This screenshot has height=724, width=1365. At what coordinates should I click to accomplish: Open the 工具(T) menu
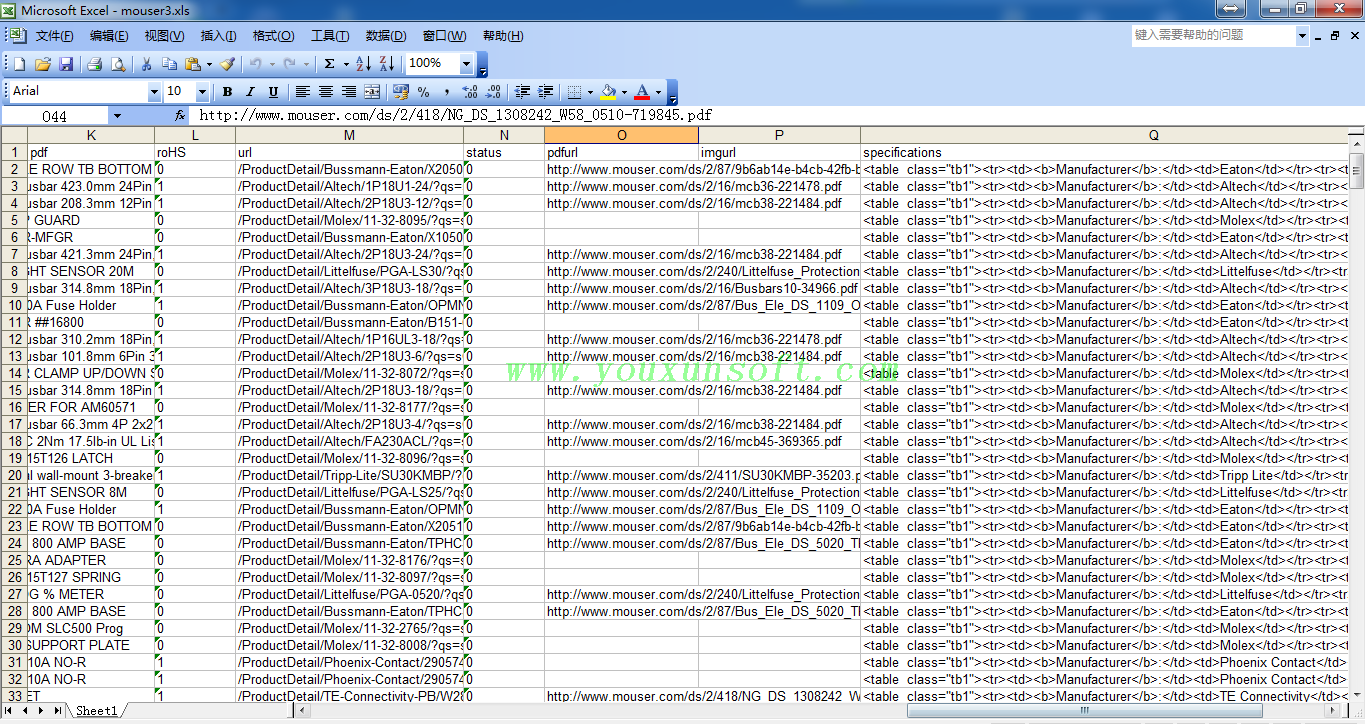tap(330, 36)
